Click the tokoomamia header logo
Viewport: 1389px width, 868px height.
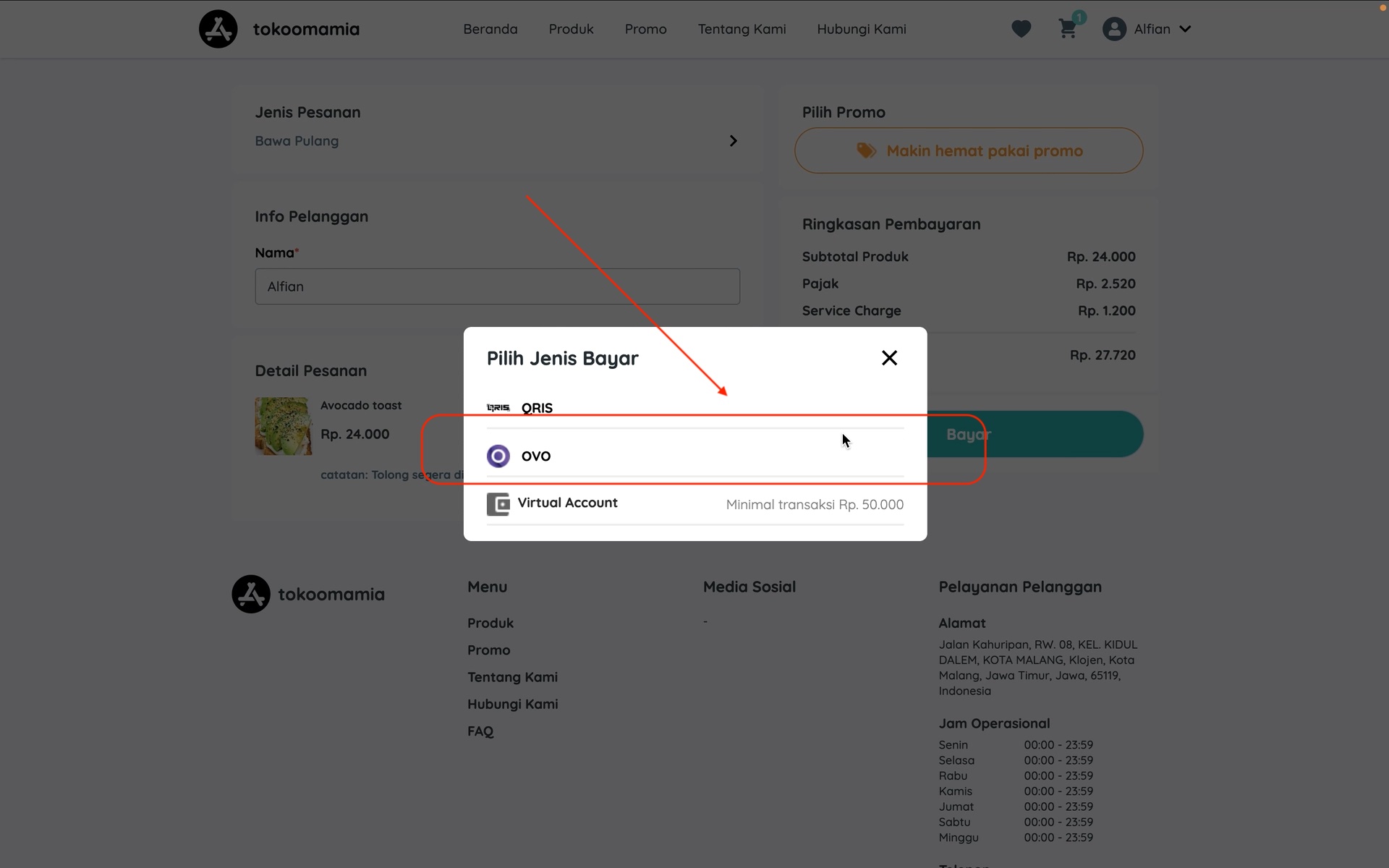pos(279,29)
